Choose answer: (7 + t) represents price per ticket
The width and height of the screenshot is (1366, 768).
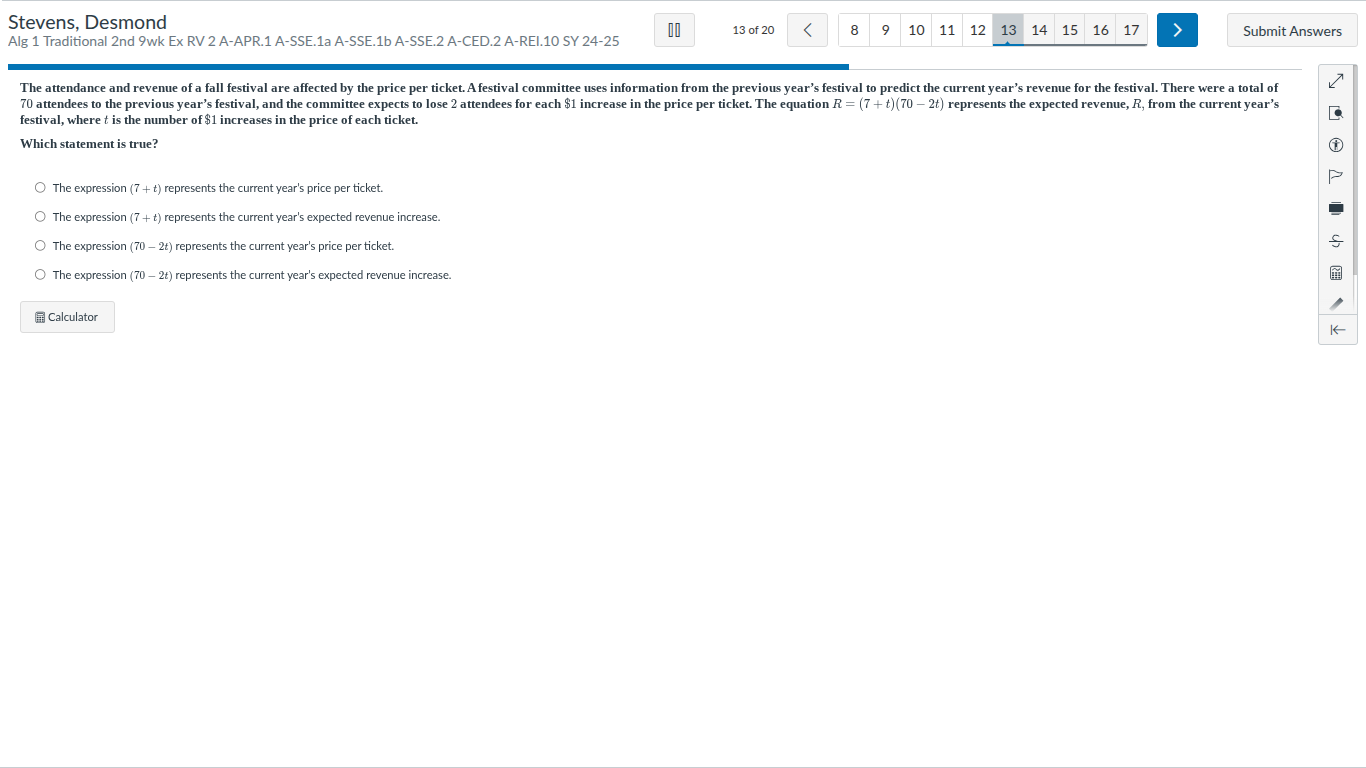pos(40,187)
